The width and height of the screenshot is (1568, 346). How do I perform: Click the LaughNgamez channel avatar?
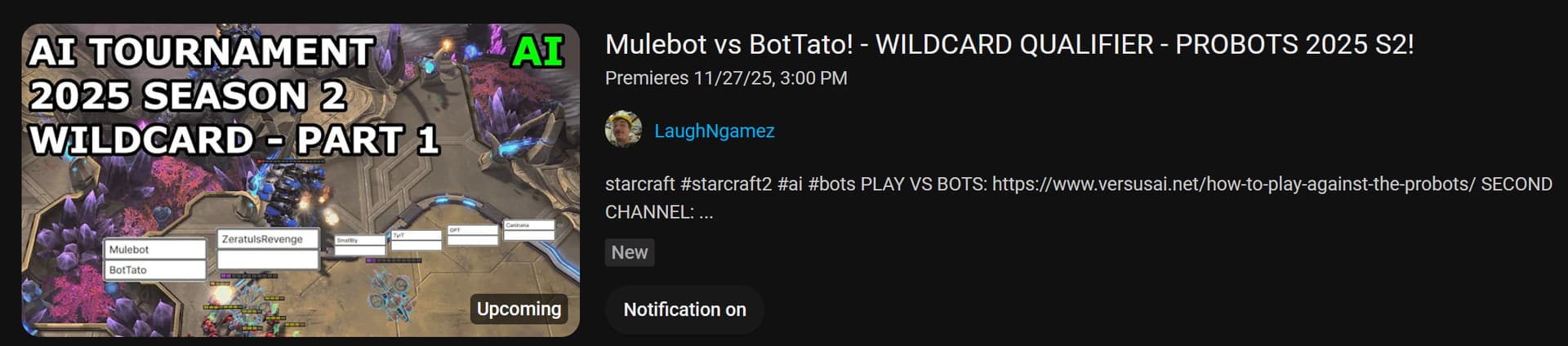[x=623, y=130]
